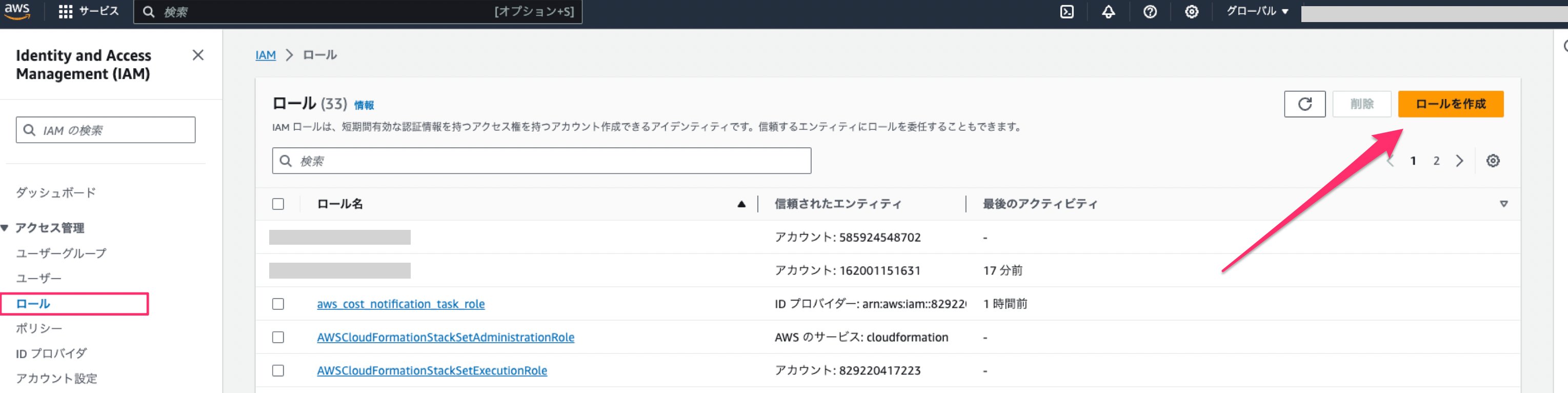Go to page 2

pos(1436,161)
